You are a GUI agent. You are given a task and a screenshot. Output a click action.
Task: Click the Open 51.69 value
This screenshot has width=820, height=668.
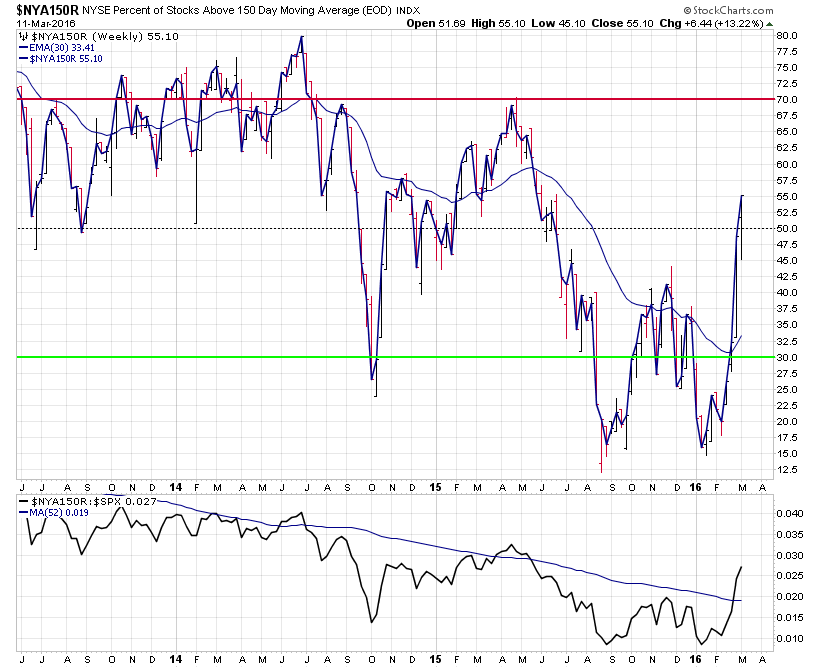436,24
